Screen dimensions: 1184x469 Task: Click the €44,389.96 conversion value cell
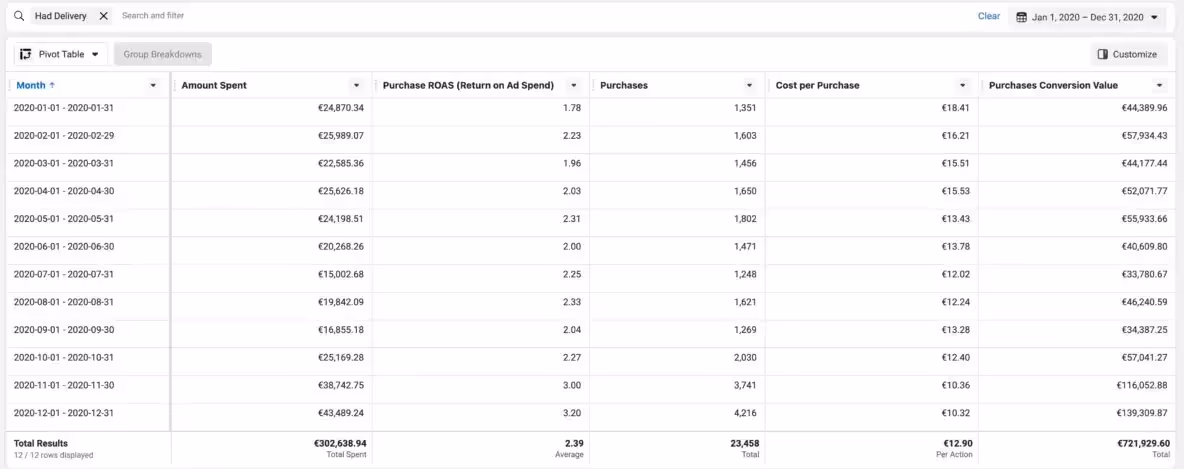point(1145,108)
